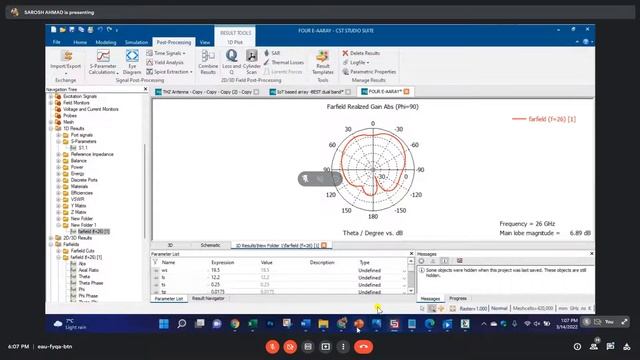
Task: Open Meet meeting details info icon
Action: [577, 347]
